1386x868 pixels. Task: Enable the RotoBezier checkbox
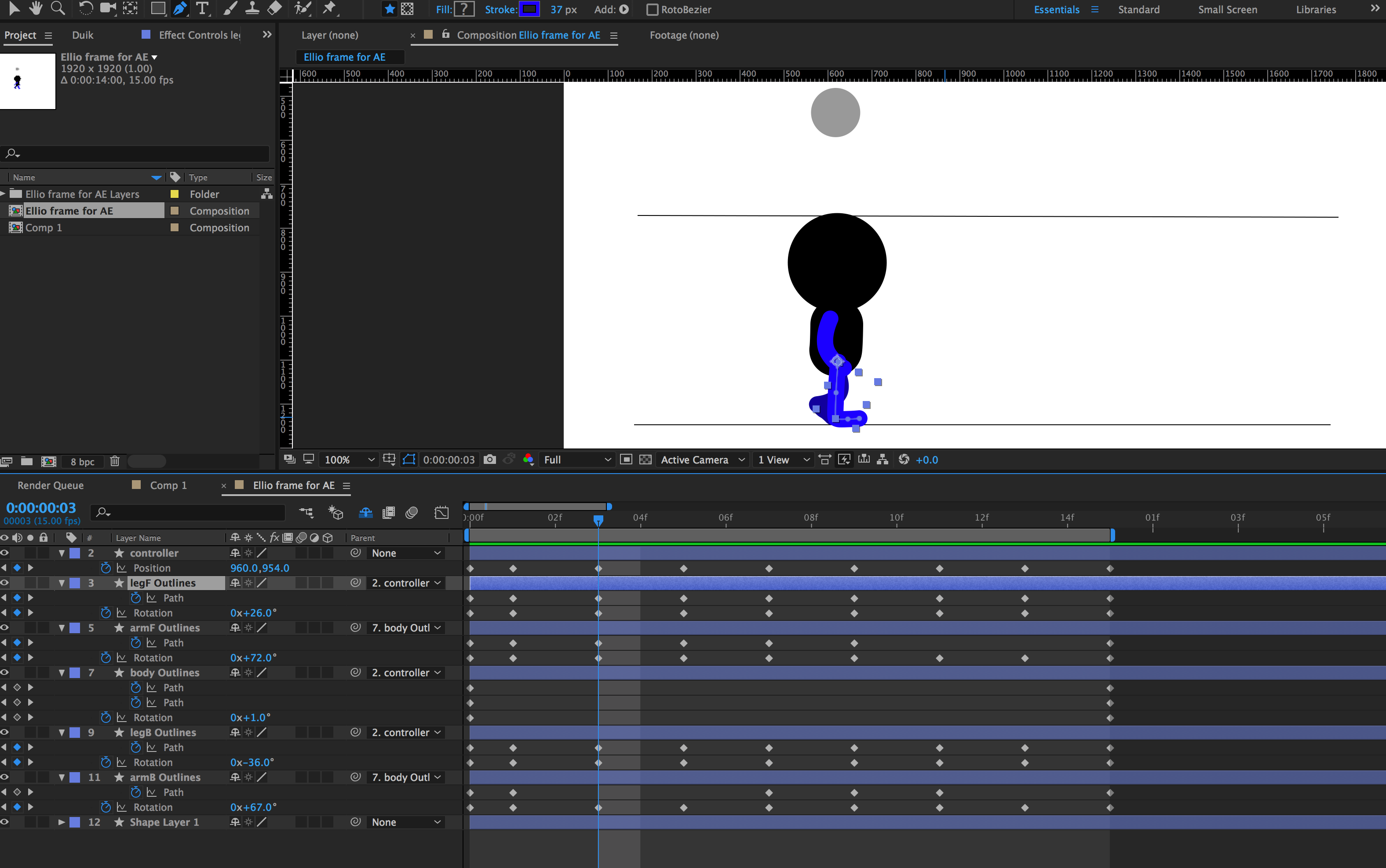652,9
